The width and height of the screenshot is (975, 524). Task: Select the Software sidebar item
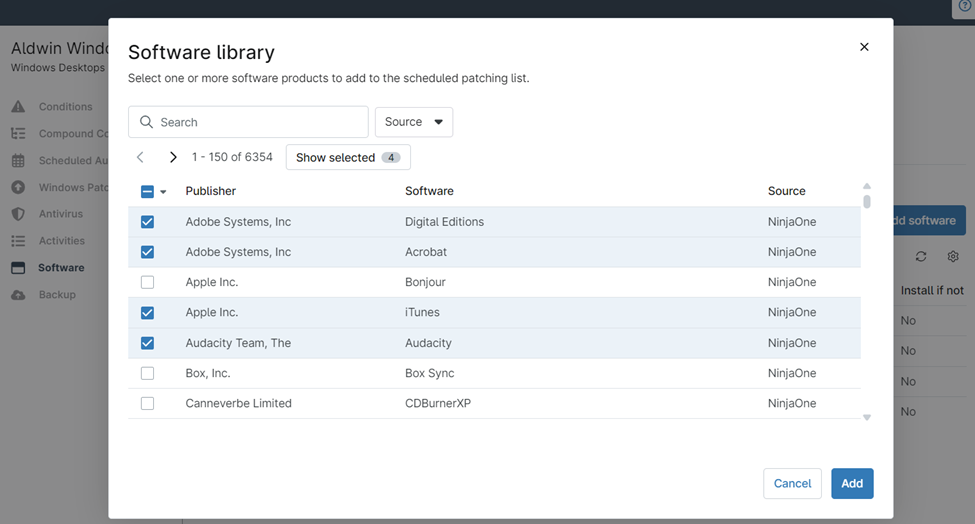point(61,268)
